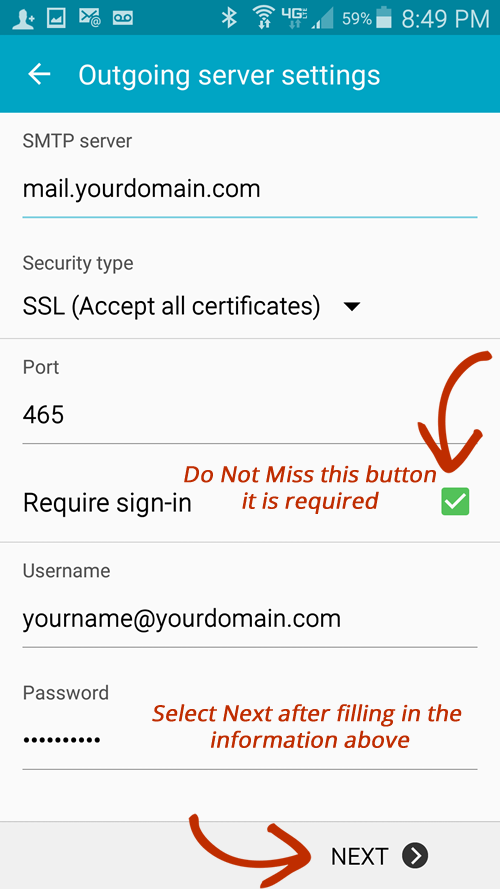Screen dimensions: 500x889
Task: Click the Port field showing 465
Action: pyautogui.click(x=250, y=416)
